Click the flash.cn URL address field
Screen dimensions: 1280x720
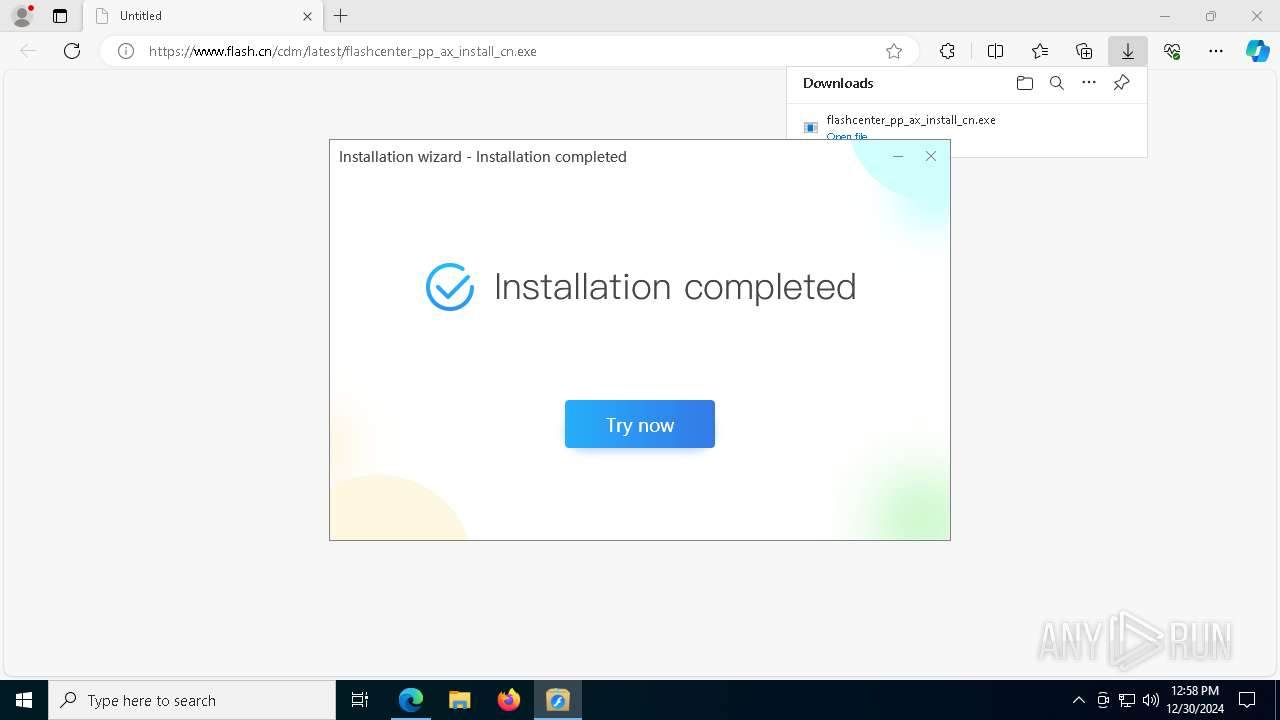point(510,51)
